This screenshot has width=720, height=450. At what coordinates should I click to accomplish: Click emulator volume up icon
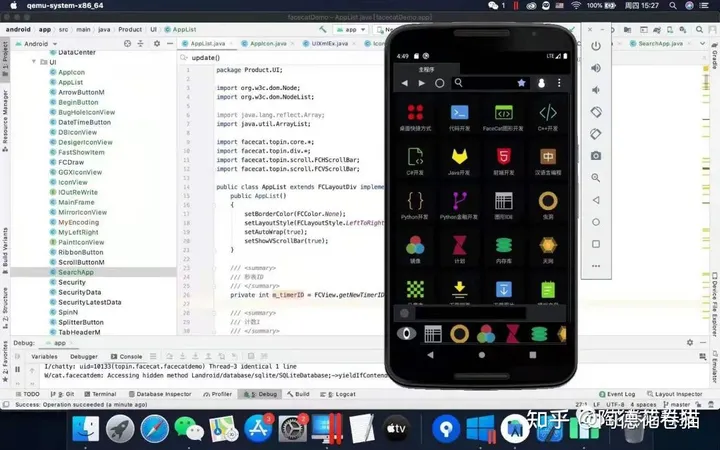pos(596,68)
